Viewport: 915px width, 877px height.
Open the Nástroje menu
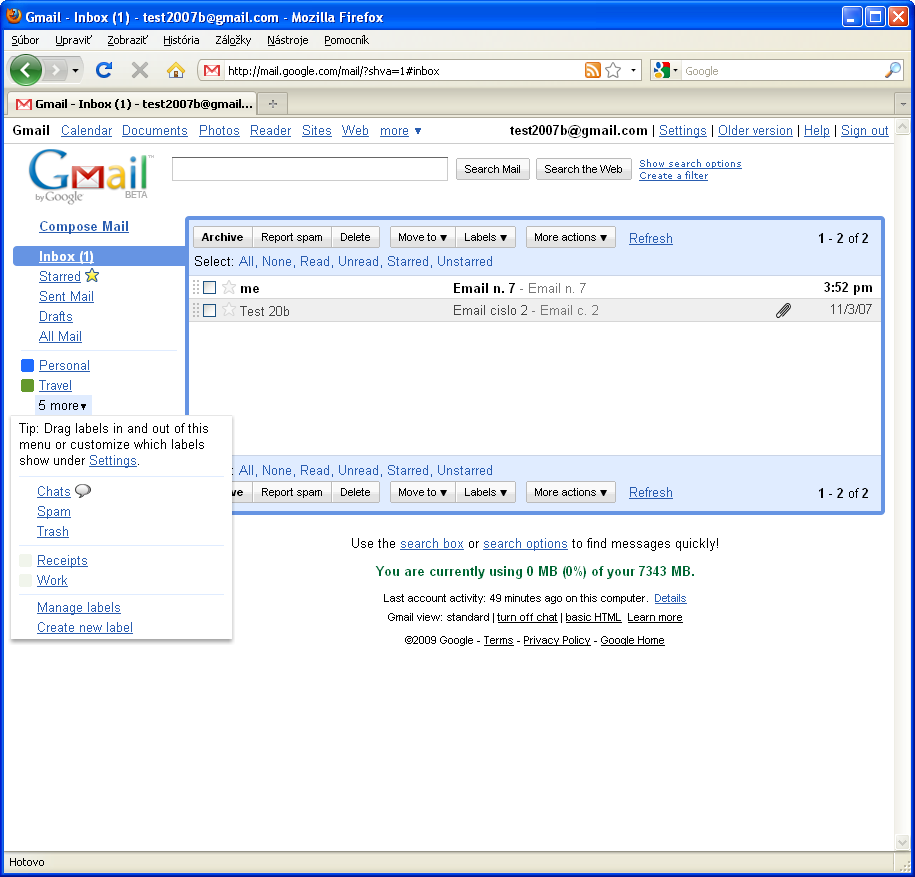[x=288, y=40]
